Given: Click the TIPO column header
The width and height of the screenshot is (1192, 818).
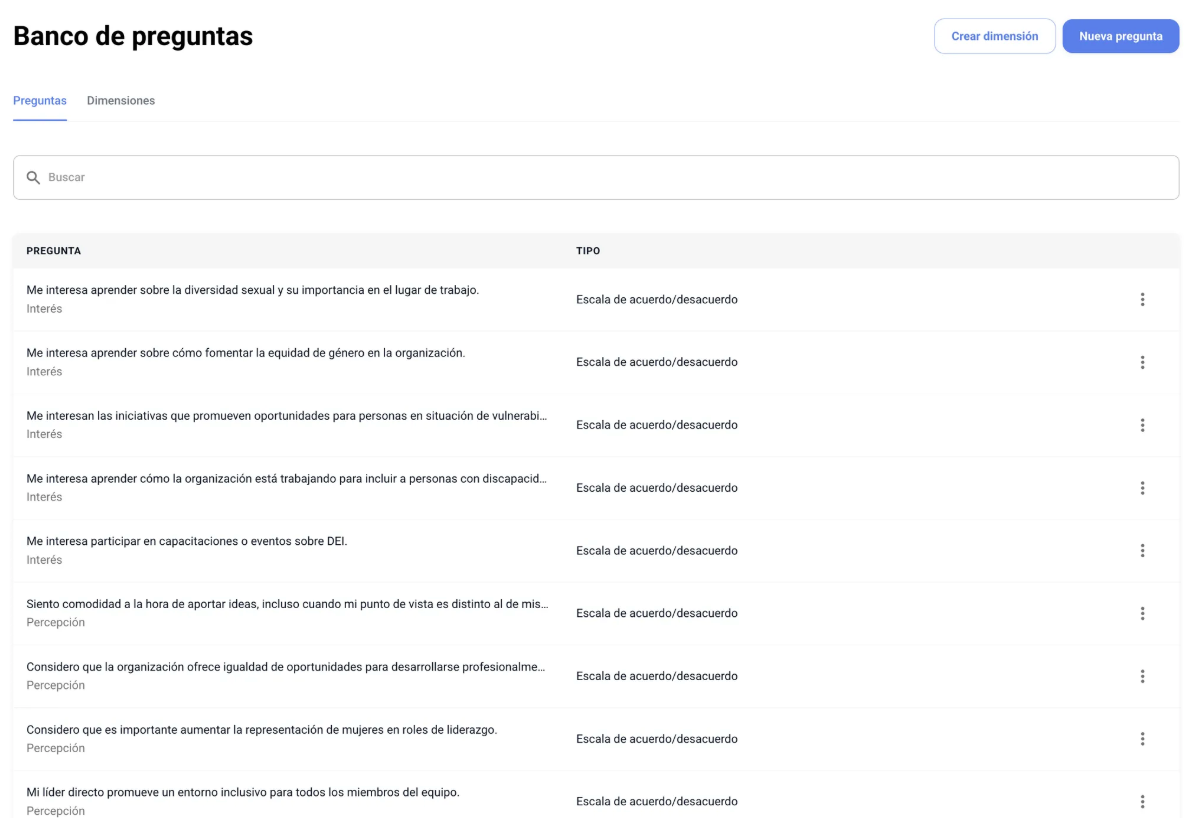Looking at the screenshot, I should (588, 251).
